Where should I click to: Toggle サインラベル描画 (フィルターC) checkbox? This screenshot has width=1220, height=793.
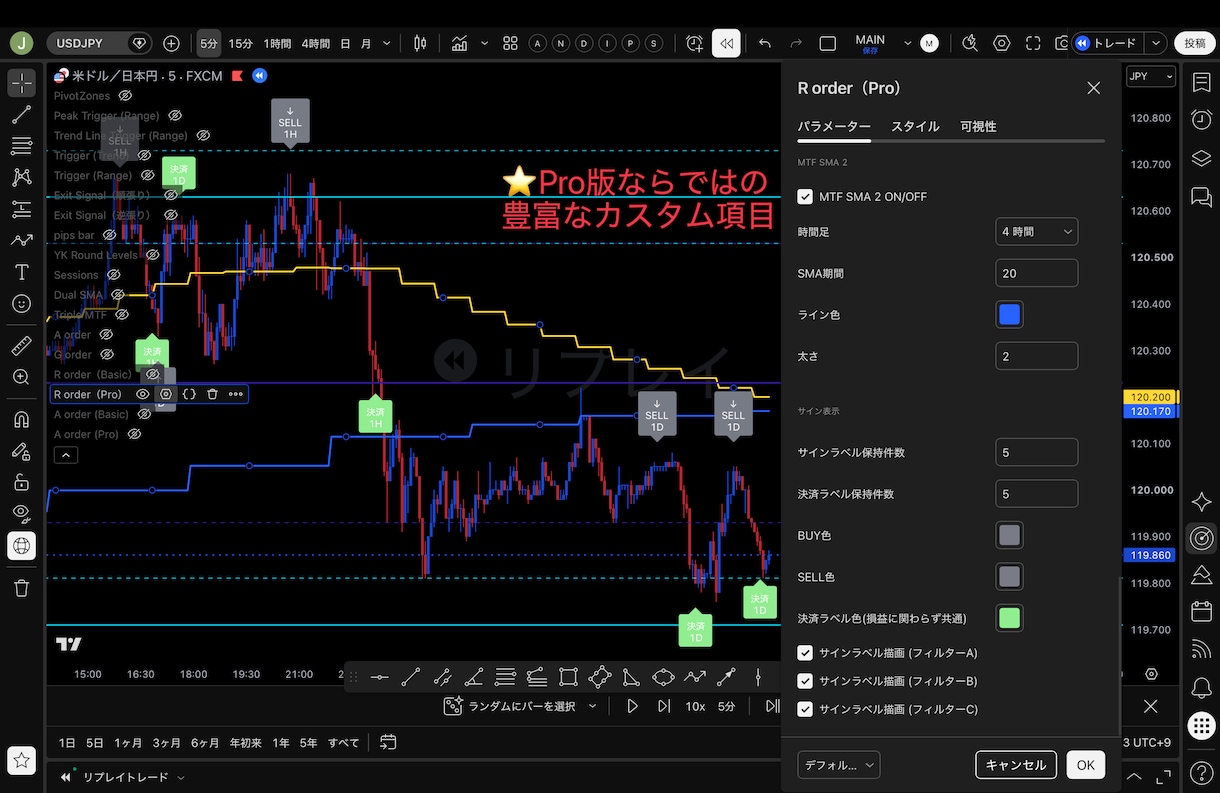tap(805, 709)
